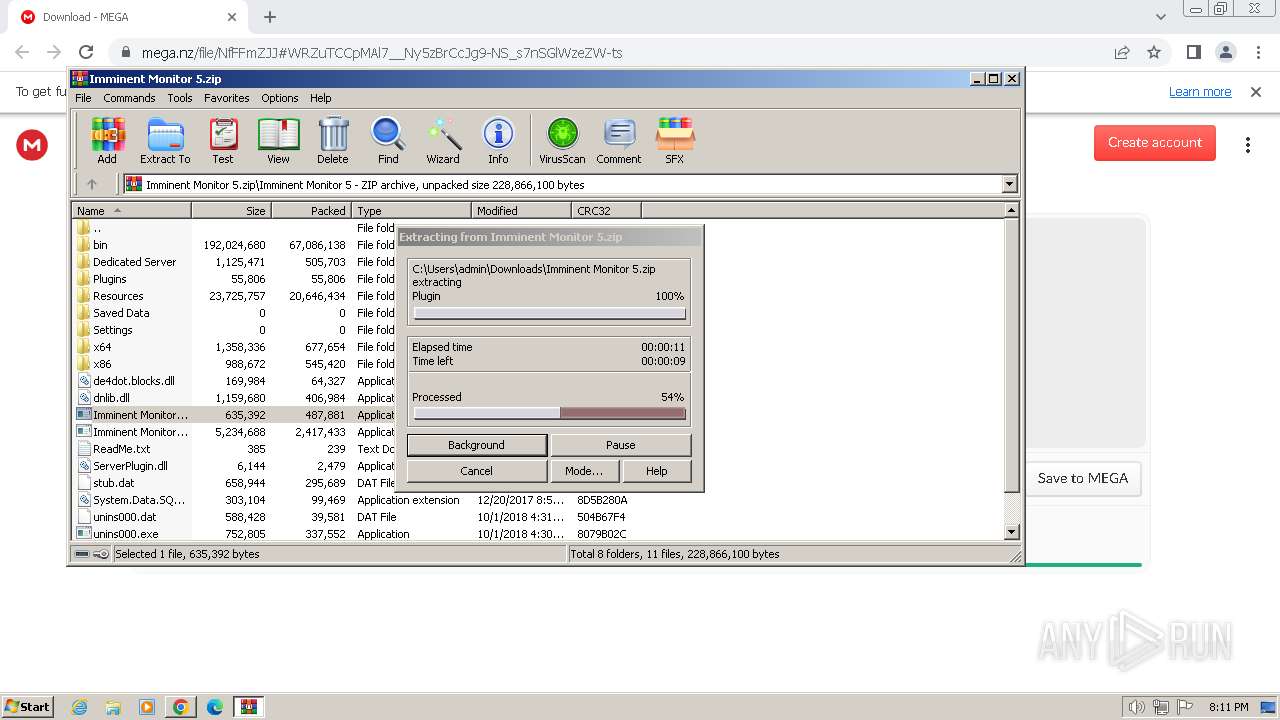Sort the list by Size column
Viewport: 1280px width, 720px height.
[x=231, y=210]
